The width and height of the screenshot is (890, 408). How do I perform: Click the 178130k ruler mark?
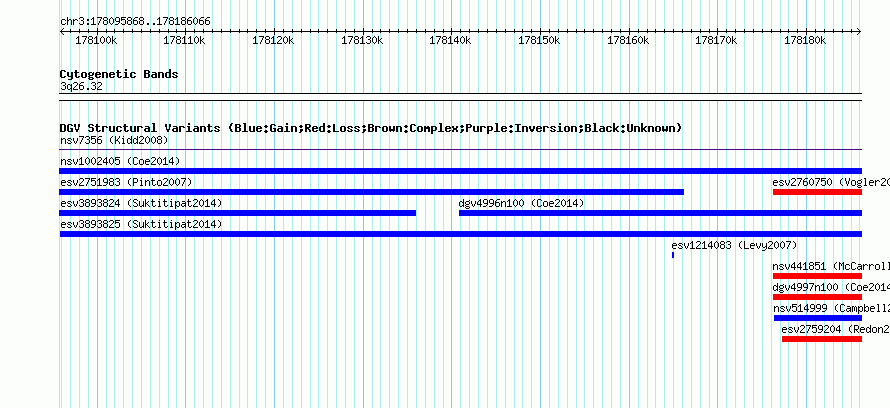(362, 40)
